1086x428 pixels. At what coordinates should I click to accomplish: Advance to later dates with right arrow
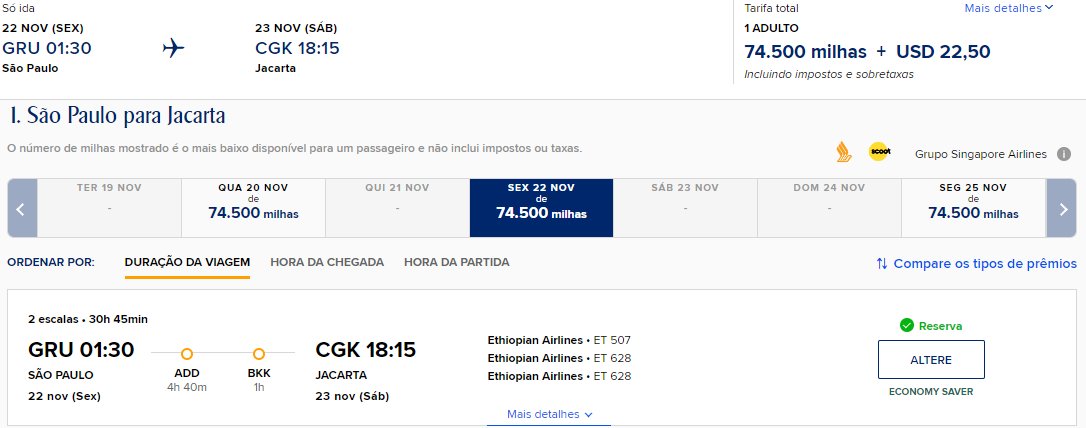[1062, 208]
